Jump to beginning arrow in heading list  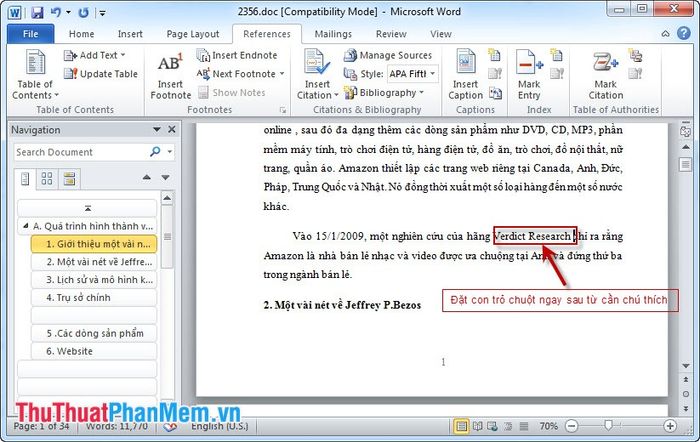point(88,208)
